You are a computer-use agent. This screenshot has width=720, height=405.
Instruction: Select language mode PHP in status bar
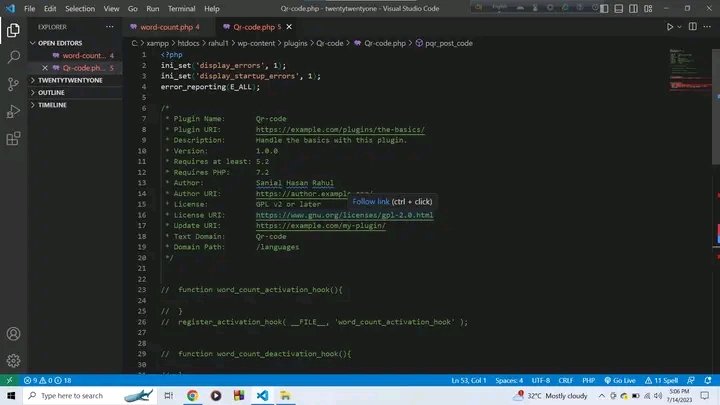tap(588, 380)
